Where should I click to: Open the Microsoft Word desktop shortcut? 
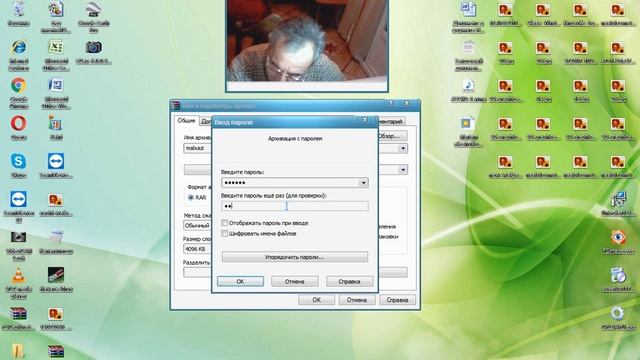(56, 85)
